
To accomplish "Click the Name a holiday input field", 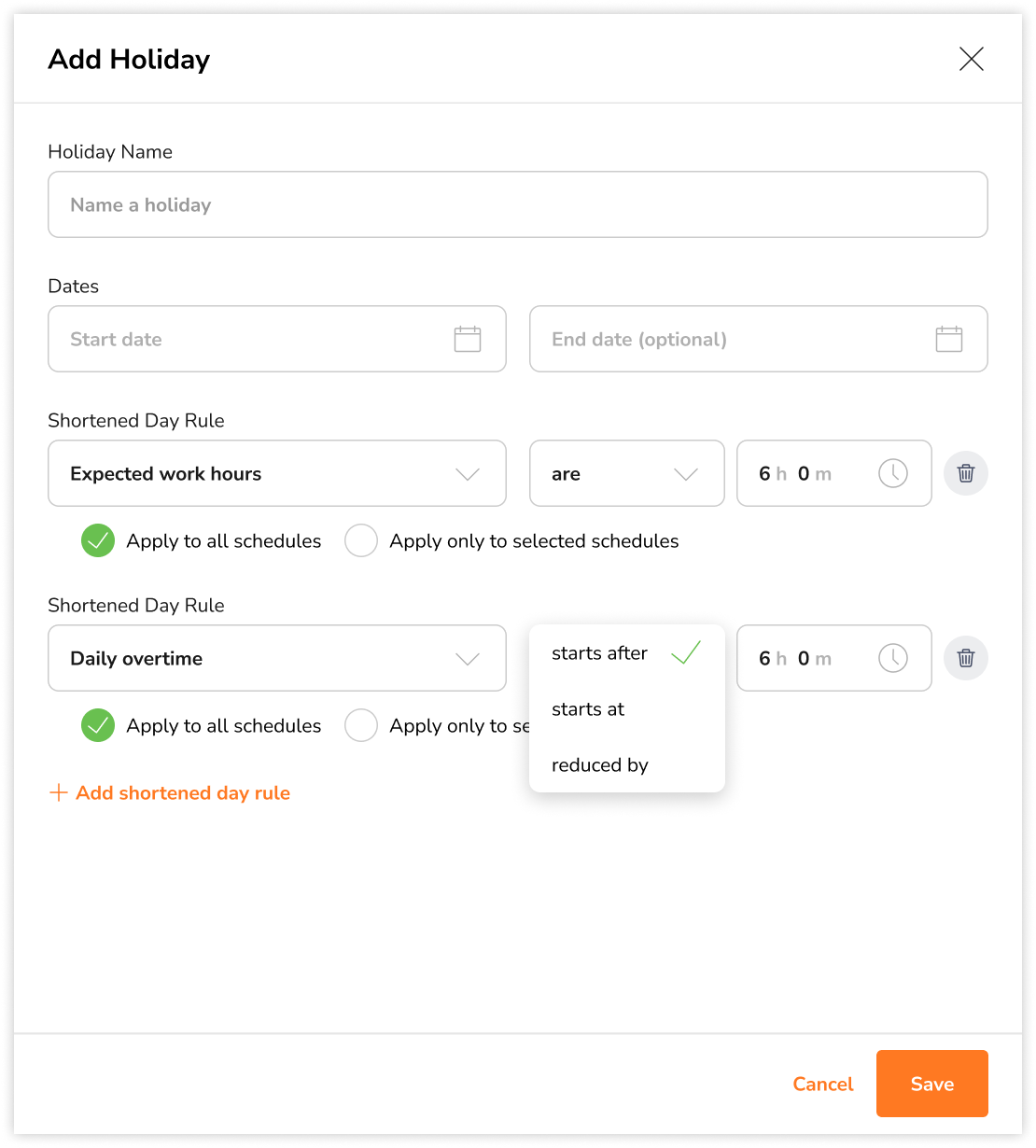I will [x=517, y=204].
